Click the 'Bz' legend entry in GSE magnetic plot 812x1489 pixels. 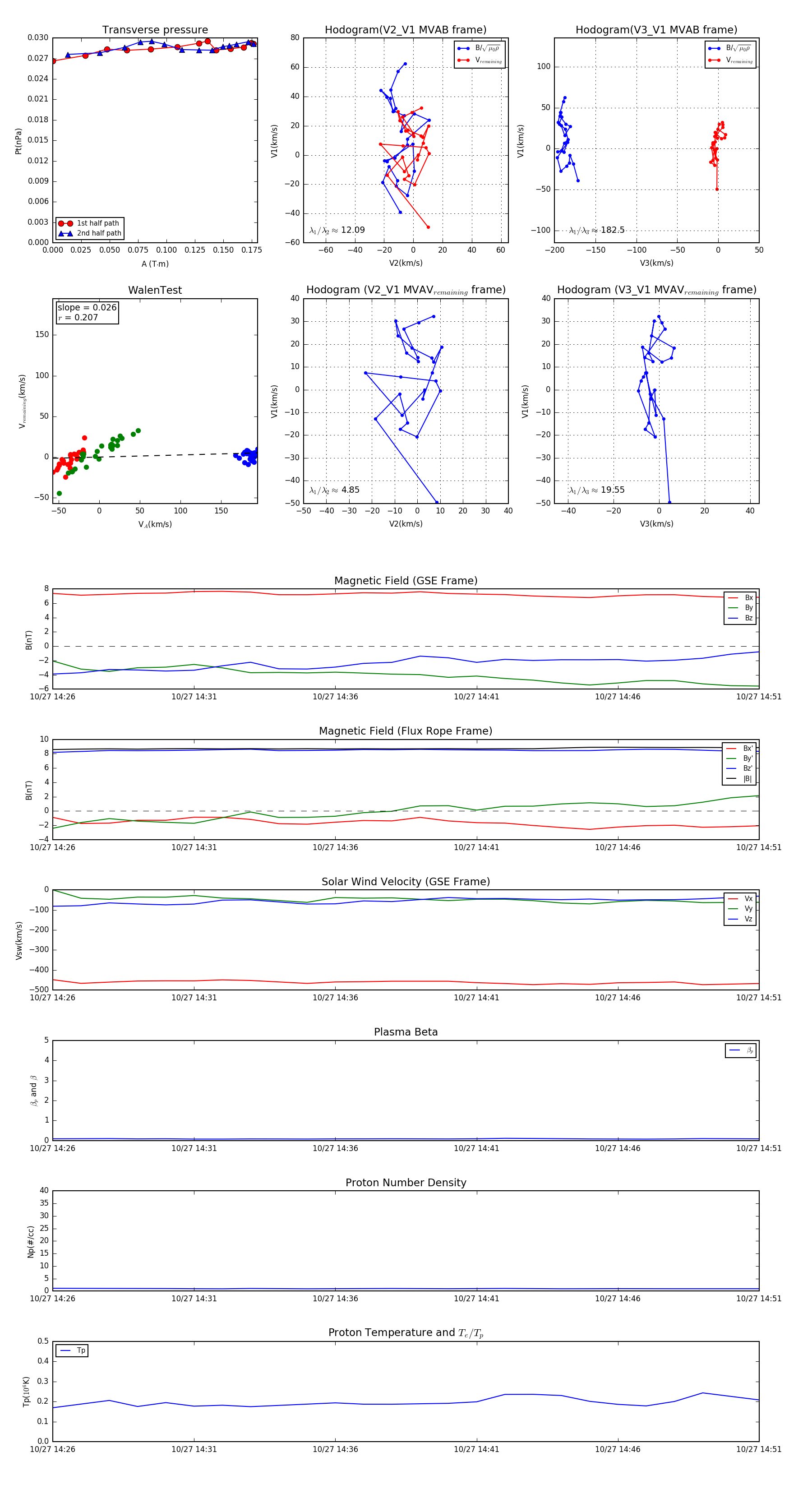pos(740,619)
